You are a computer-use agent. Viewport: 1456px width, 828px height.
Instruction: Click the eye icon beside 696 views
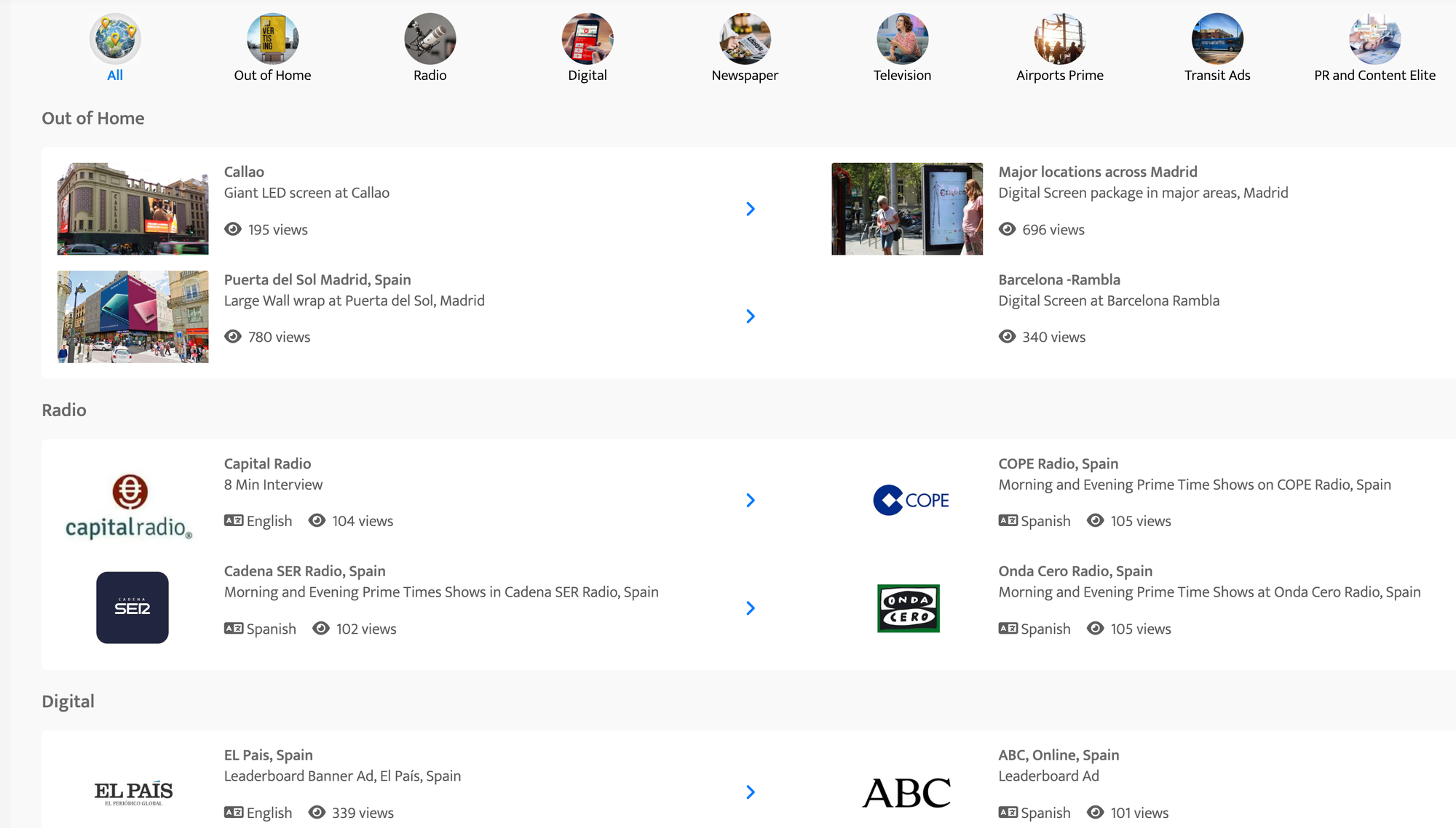[1007, 229]
